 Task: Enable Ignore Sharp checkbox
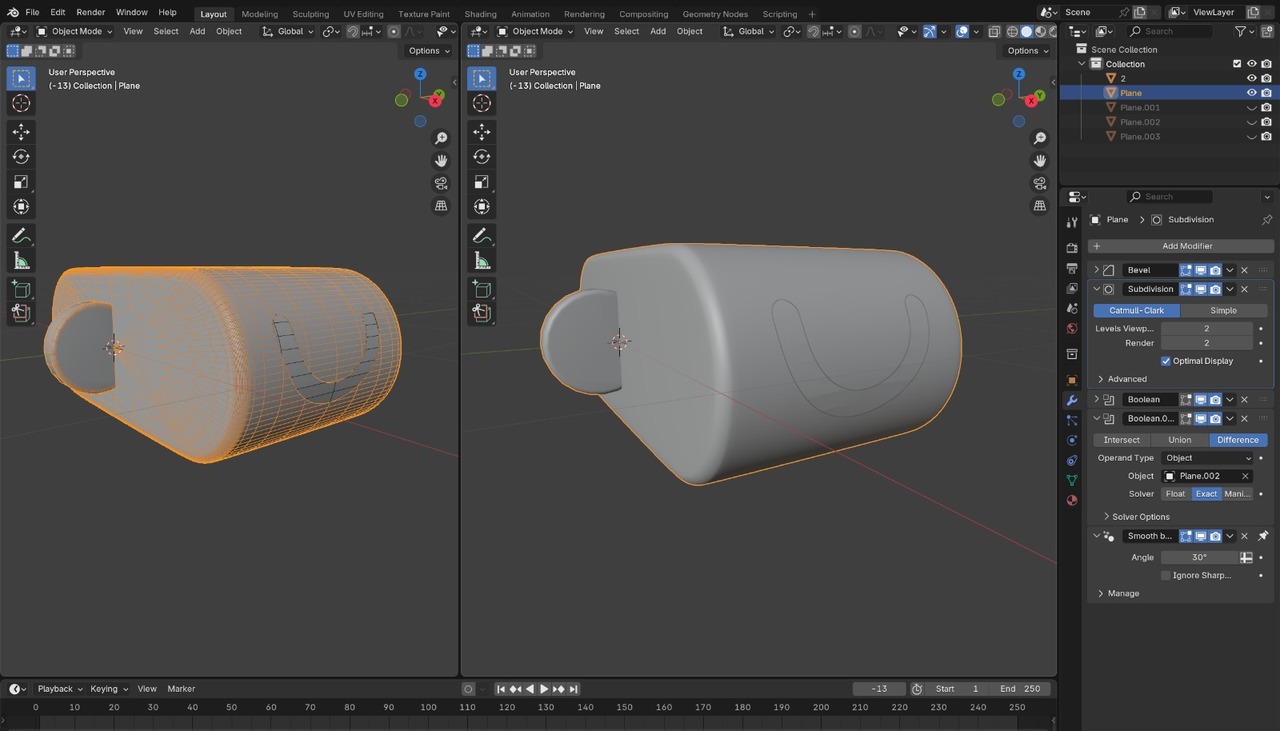(1166, 575)
